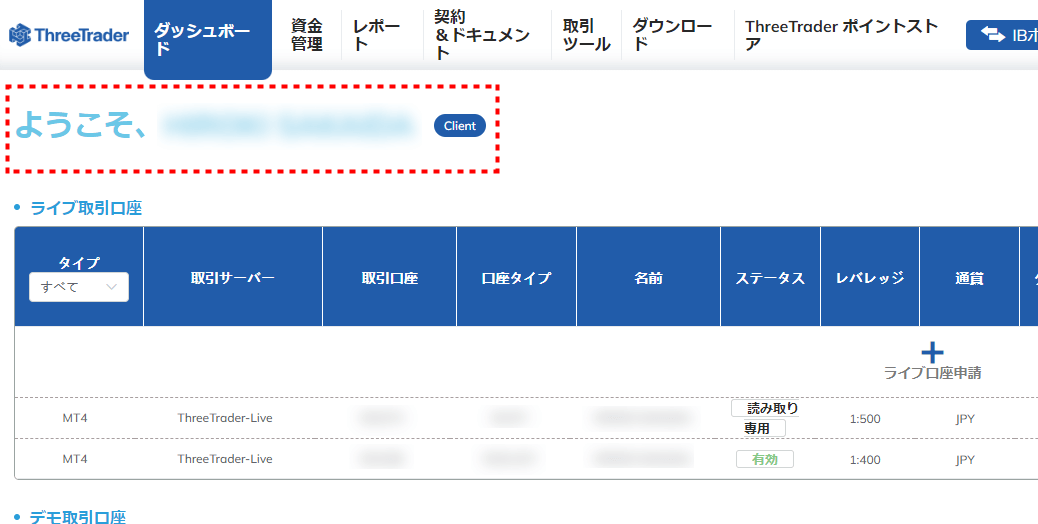Screen dimensions: 1038x524
Task: Open the ダッシュボード tab
Action: 208,39
